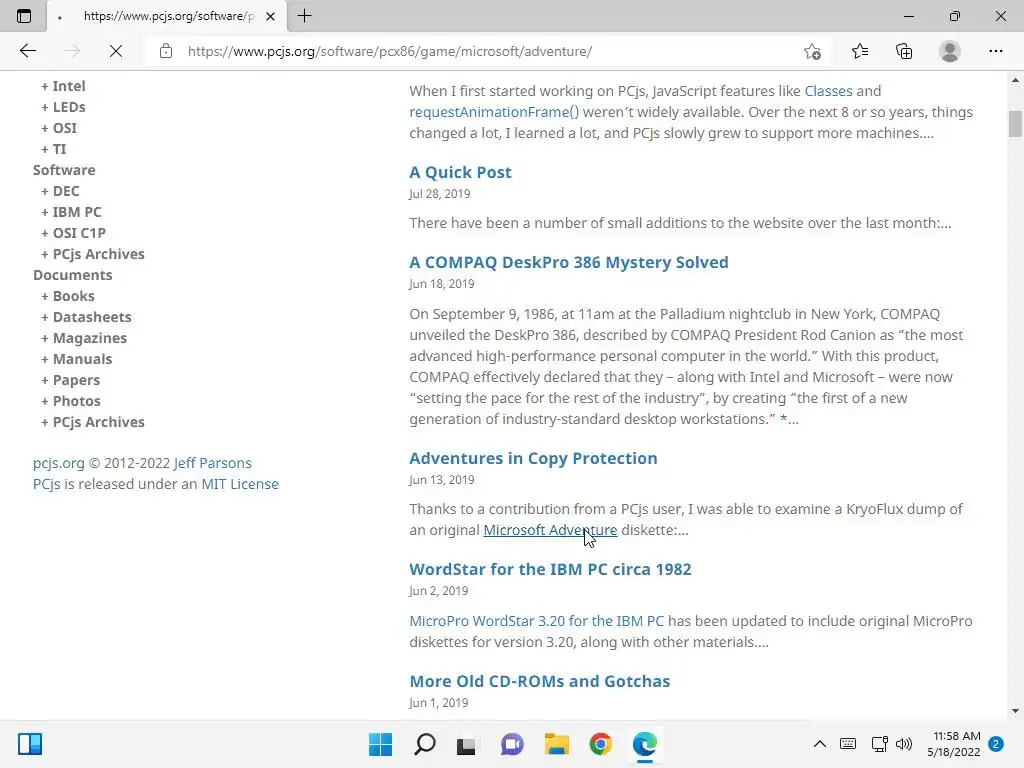Image resolution: width=1024 pixels, height=768 pixels.
Task: Show hidden system tray icons
Action: 820,744
